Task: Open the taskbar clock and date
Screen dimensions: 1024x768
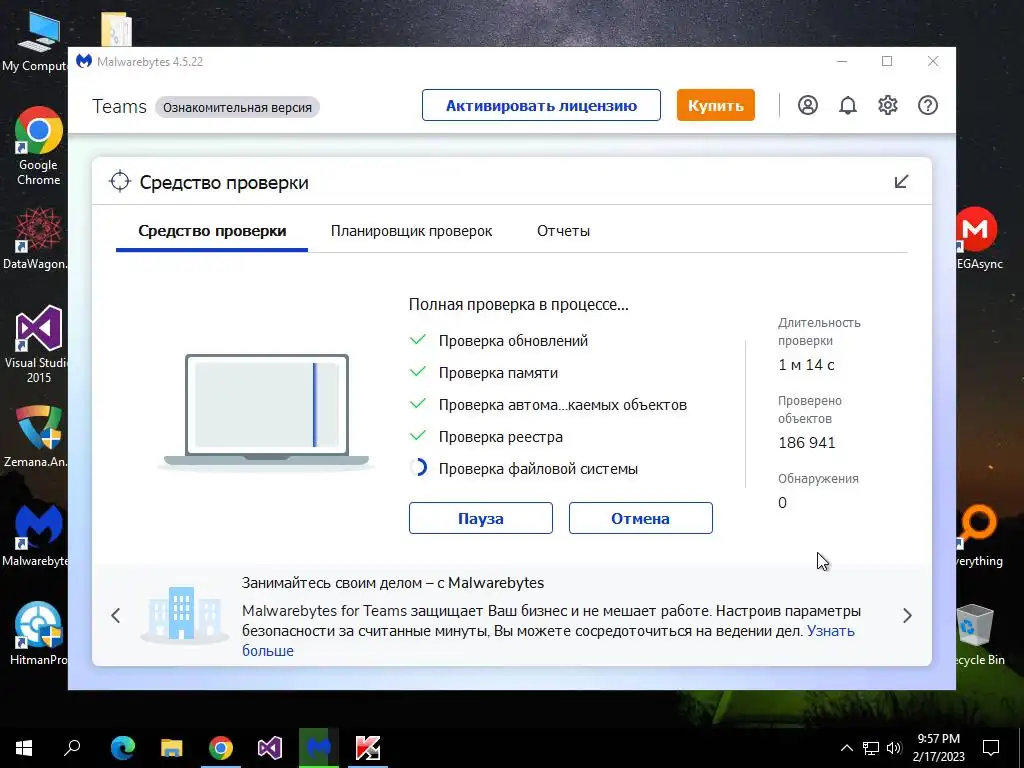Action: (938, 748)
